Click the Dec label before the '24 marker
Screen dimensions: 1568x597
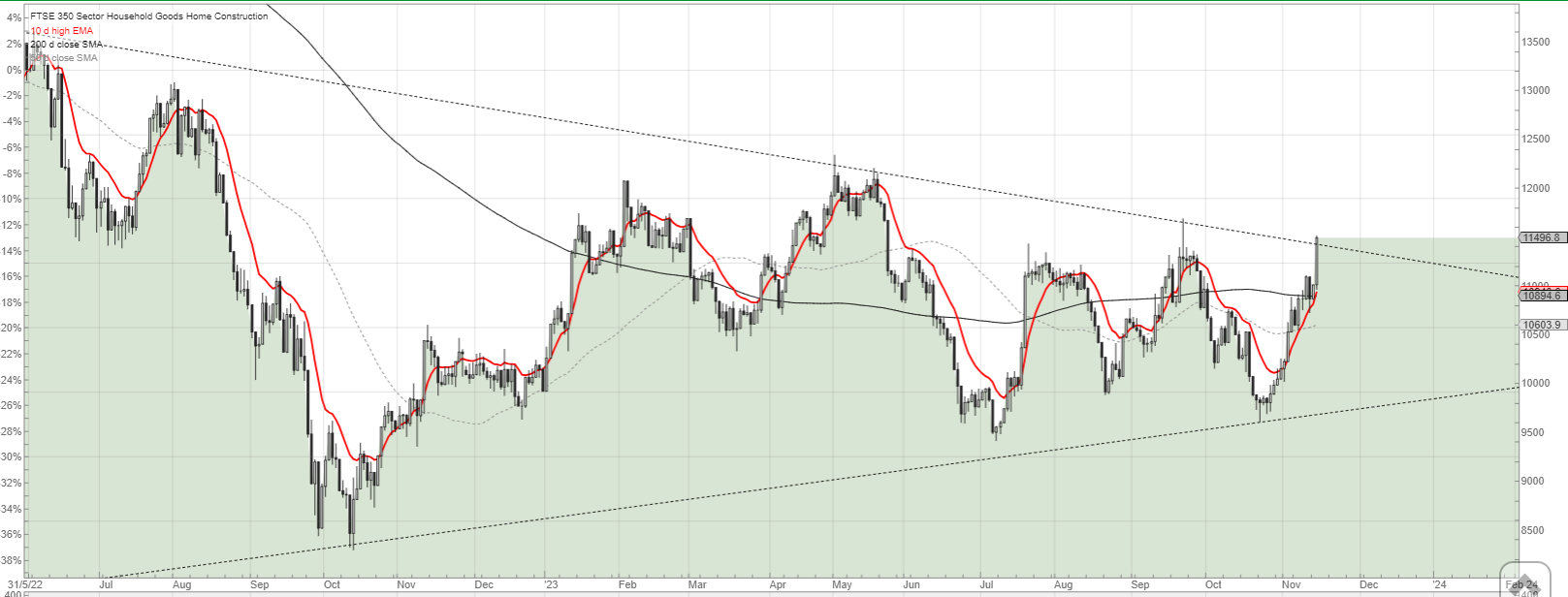point(1368,584)
